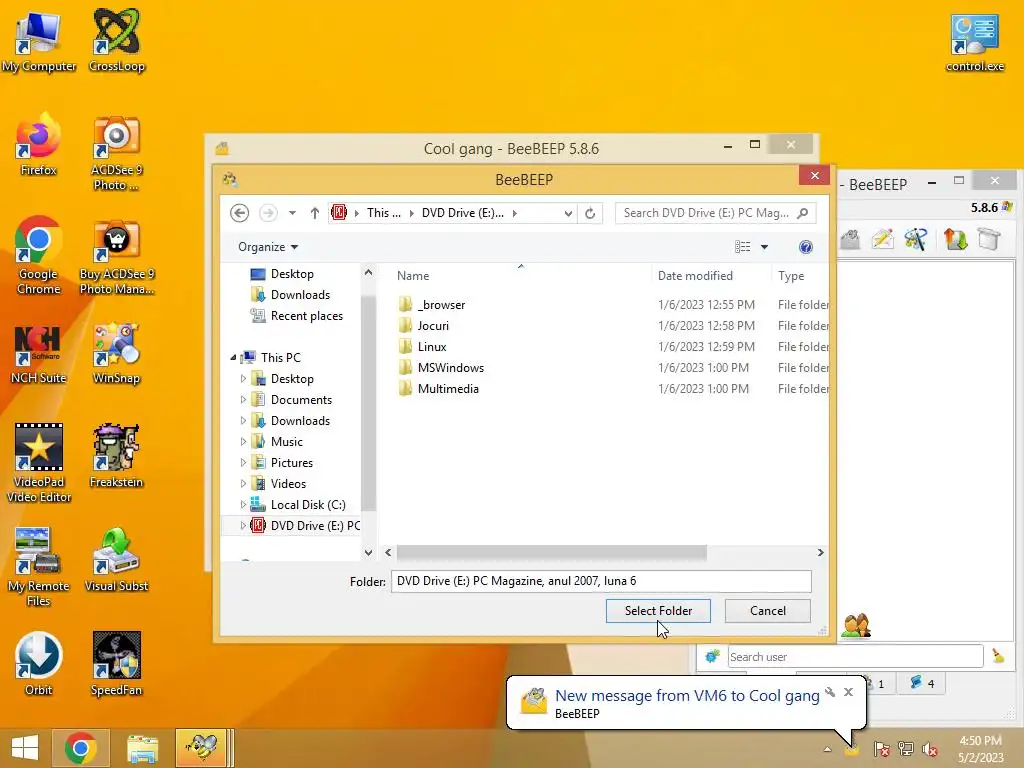Screen dimensions: 1024x768
Task: Expand the Pictures tree node
Action: [x=243, y=462]
